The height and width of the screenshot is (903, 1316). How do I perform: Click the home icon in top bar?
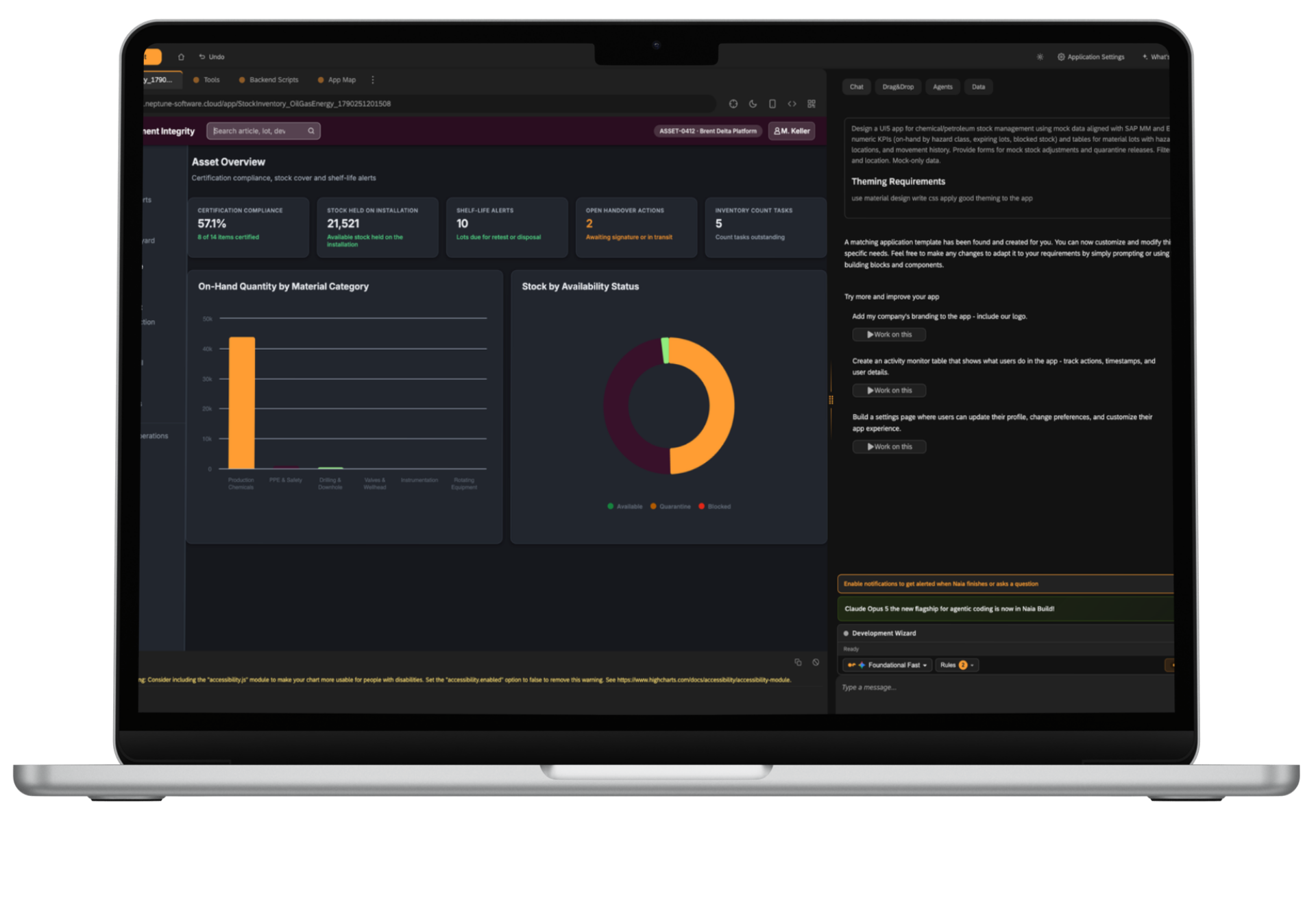[x=181, y=57]
